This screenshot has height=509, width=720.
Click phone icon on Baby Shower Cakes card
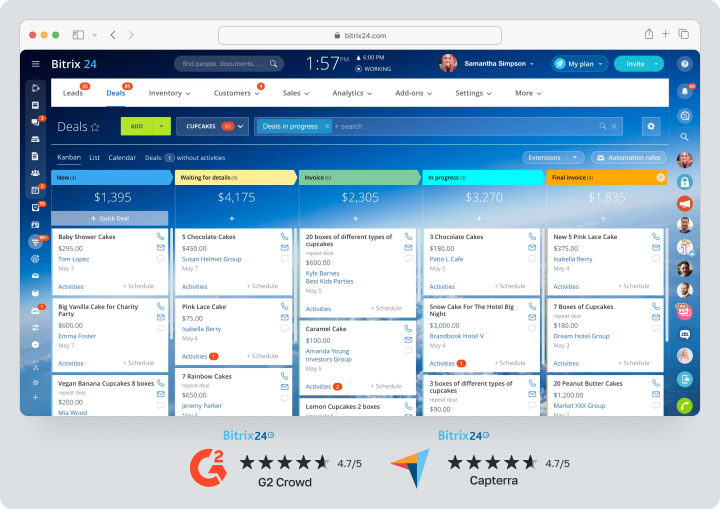(161, 237)
